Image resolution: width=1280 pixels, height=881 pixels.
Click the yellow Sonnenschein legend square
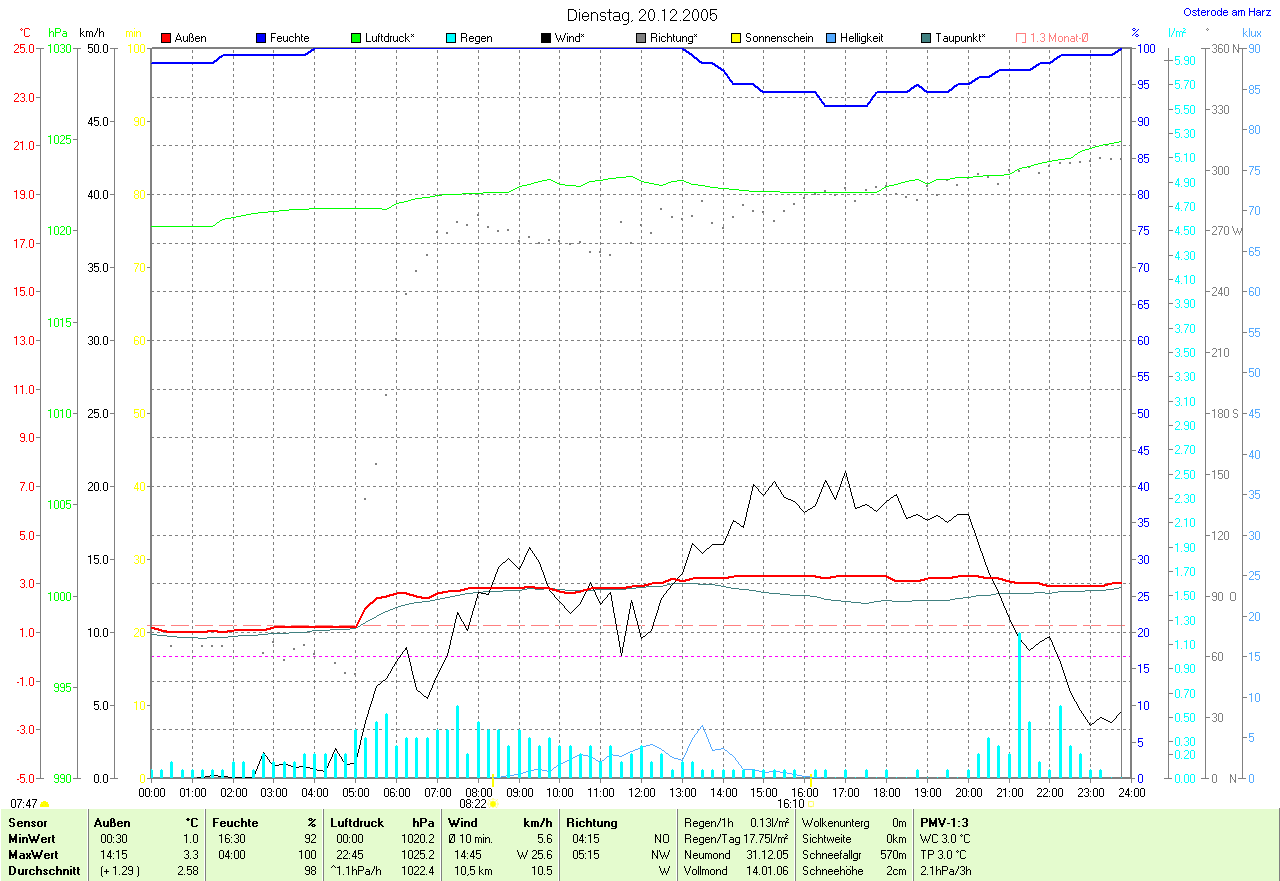point(736,38)
